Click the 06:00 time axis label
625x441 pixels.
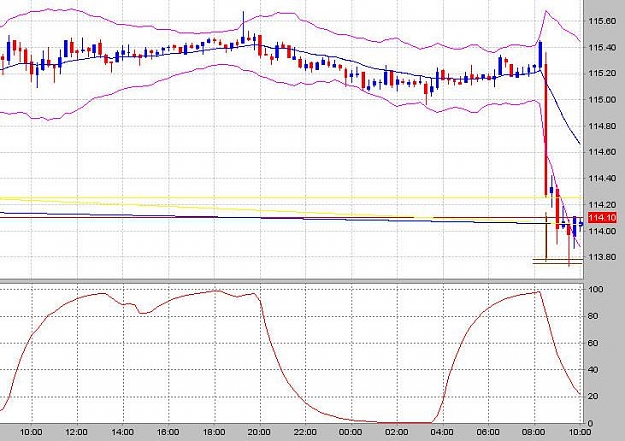tap(488, 432)
